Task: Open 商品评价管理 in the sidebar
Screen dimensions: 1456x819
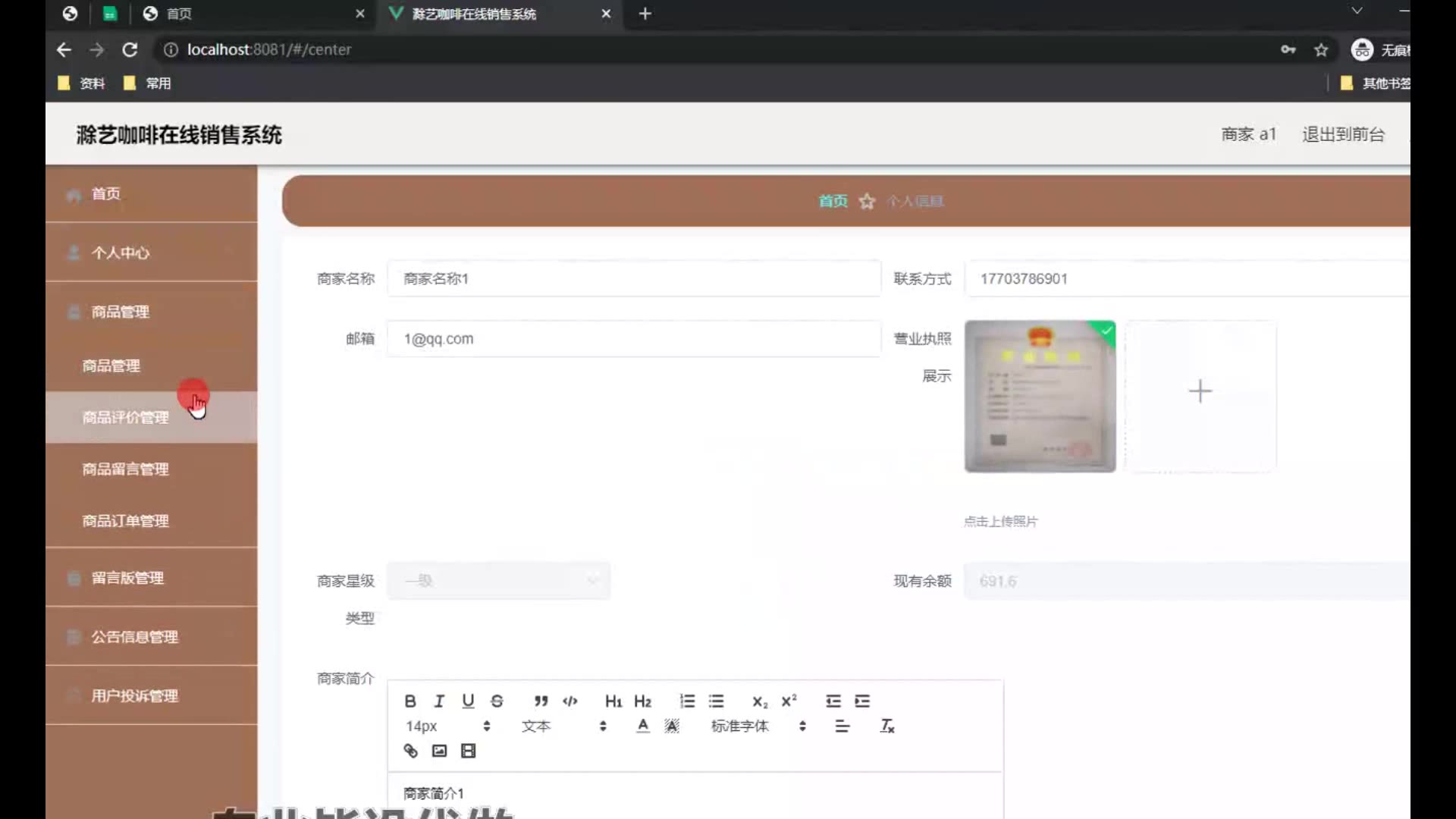Action: coord(126,417)
